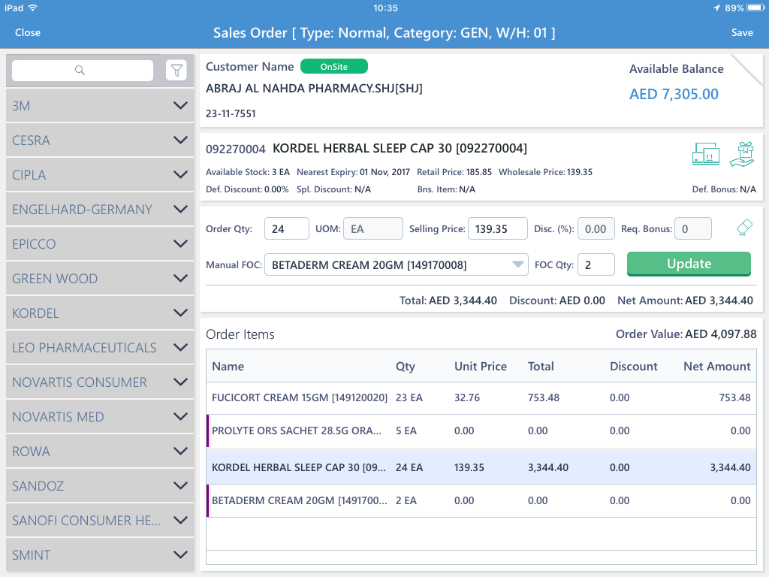Expand the LEO PHARMACEUTICALS brand section
Viewport: 769px width, 577px height.
click(100, 348)
